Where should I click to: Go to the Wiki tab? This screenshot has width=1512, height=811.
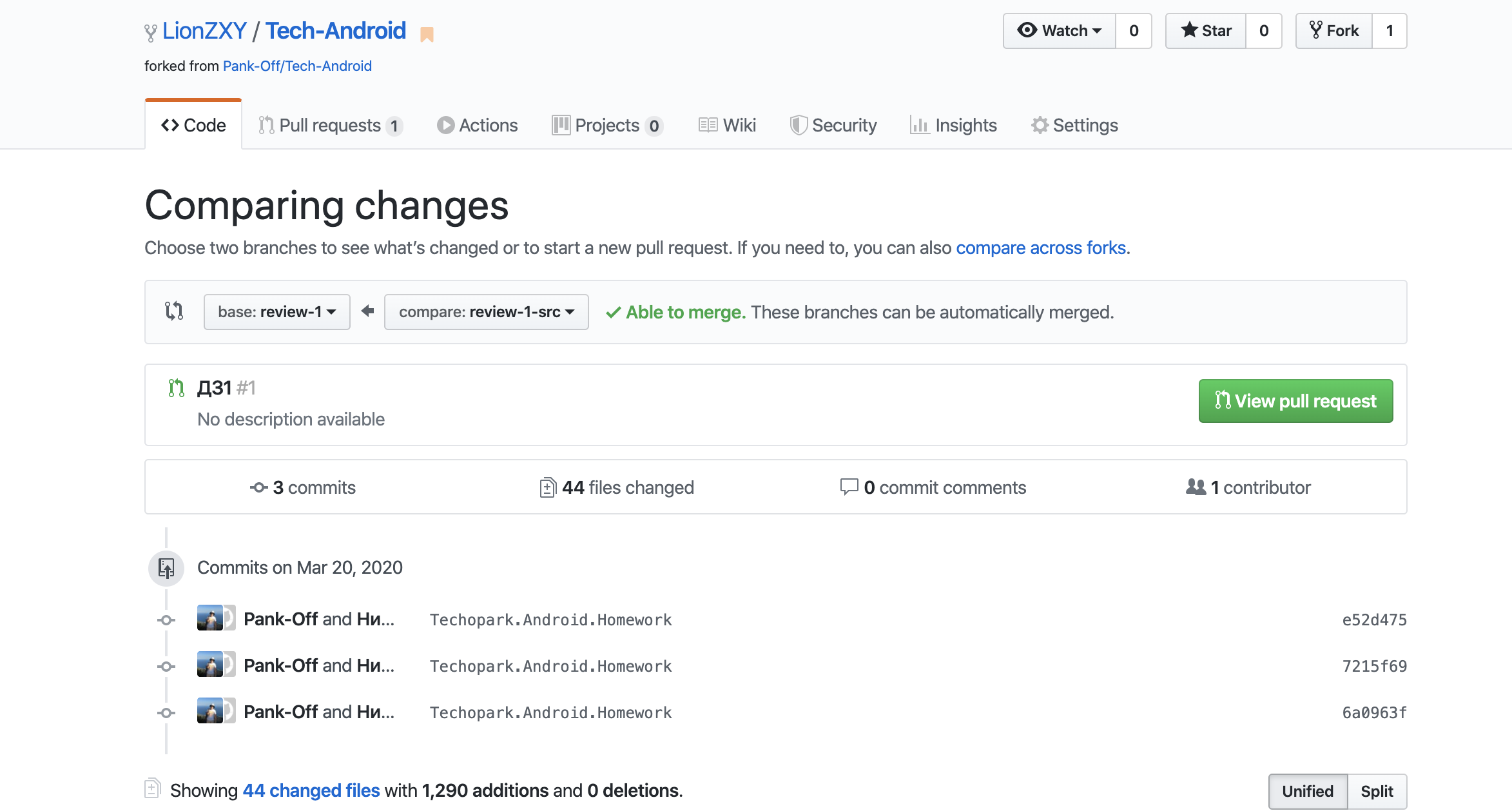pyautogui.click(x=727, y=125)
